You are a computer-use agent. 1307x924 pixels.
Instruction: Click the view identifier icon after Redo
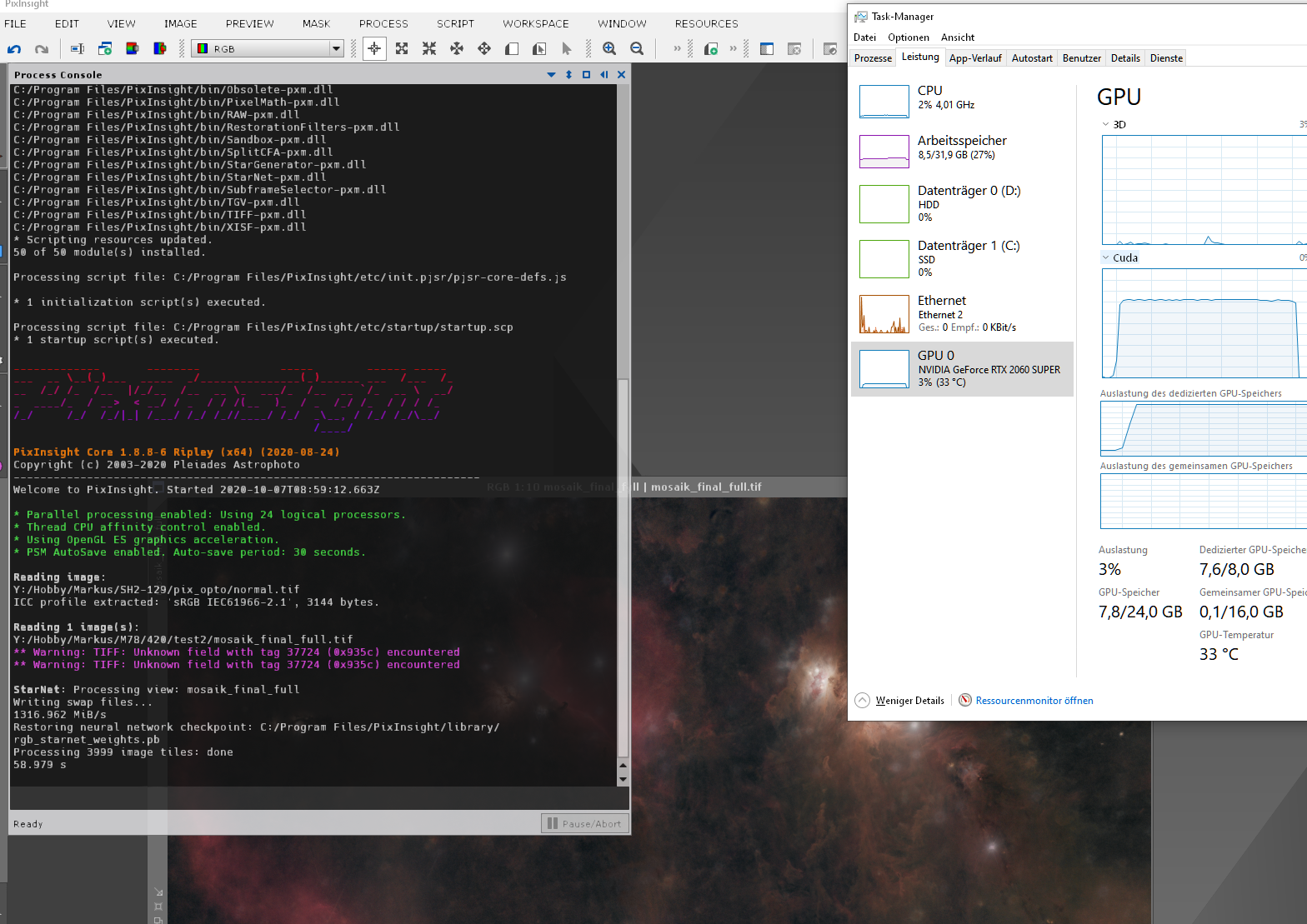click(78, 49)
